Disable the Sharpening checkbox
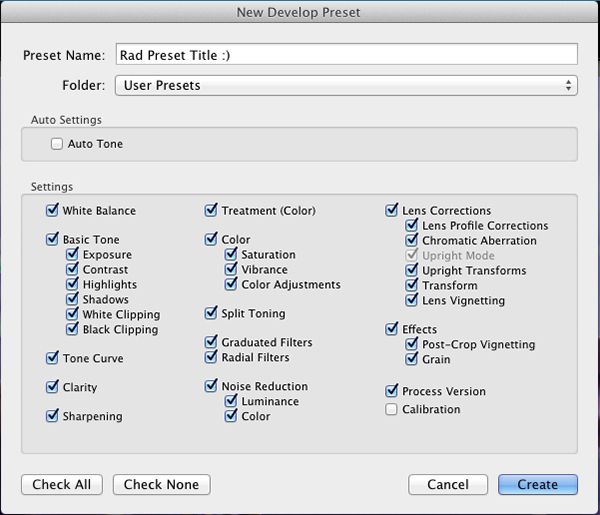Screen dimensions: 600x515 pyautogui.click(x=52, y=416)
